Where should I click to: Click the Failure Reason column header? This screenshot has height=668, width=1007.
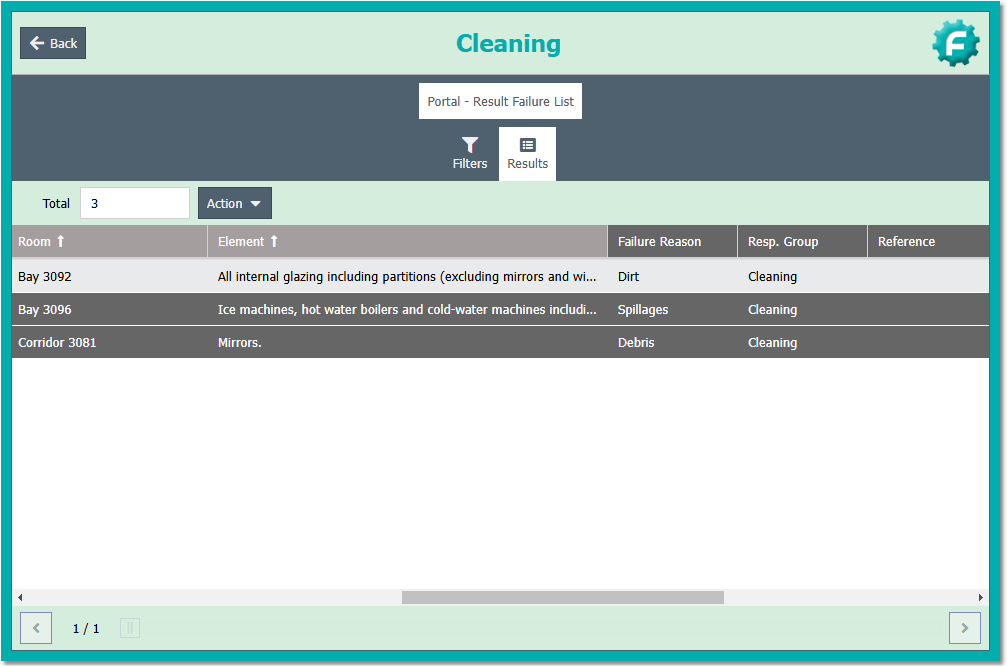[672, 242]
